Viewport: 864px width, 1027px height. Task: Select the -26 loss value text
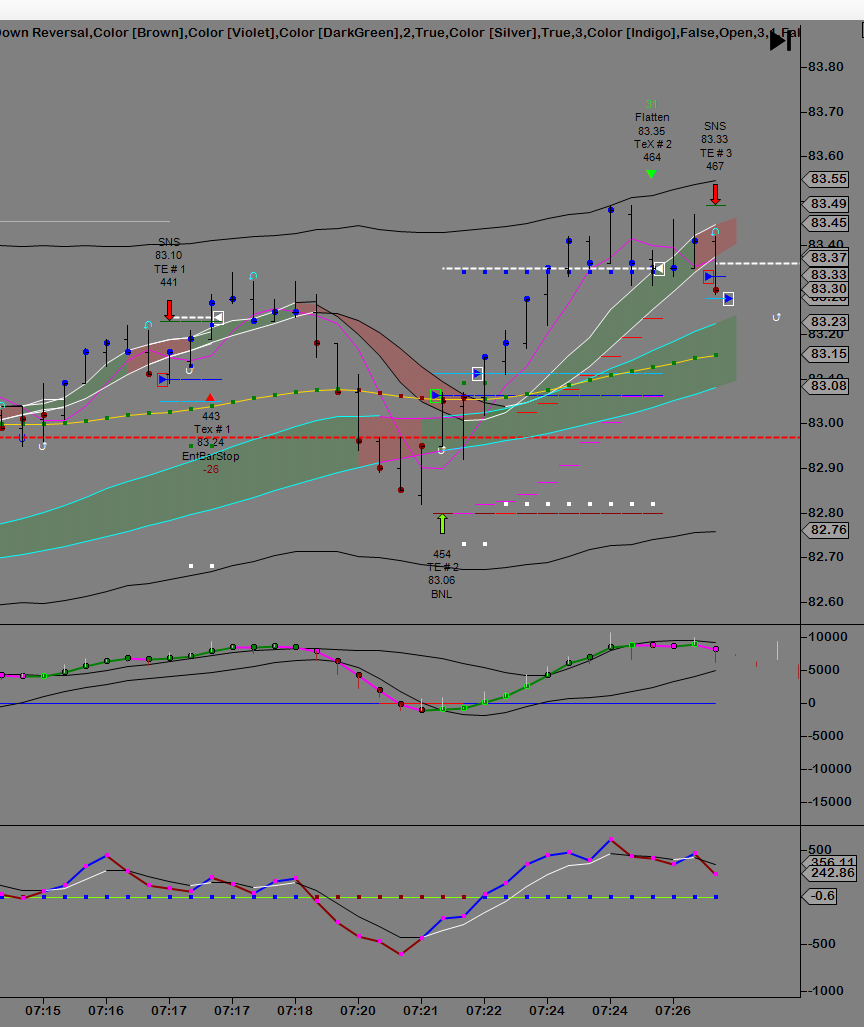pos(210,470)
